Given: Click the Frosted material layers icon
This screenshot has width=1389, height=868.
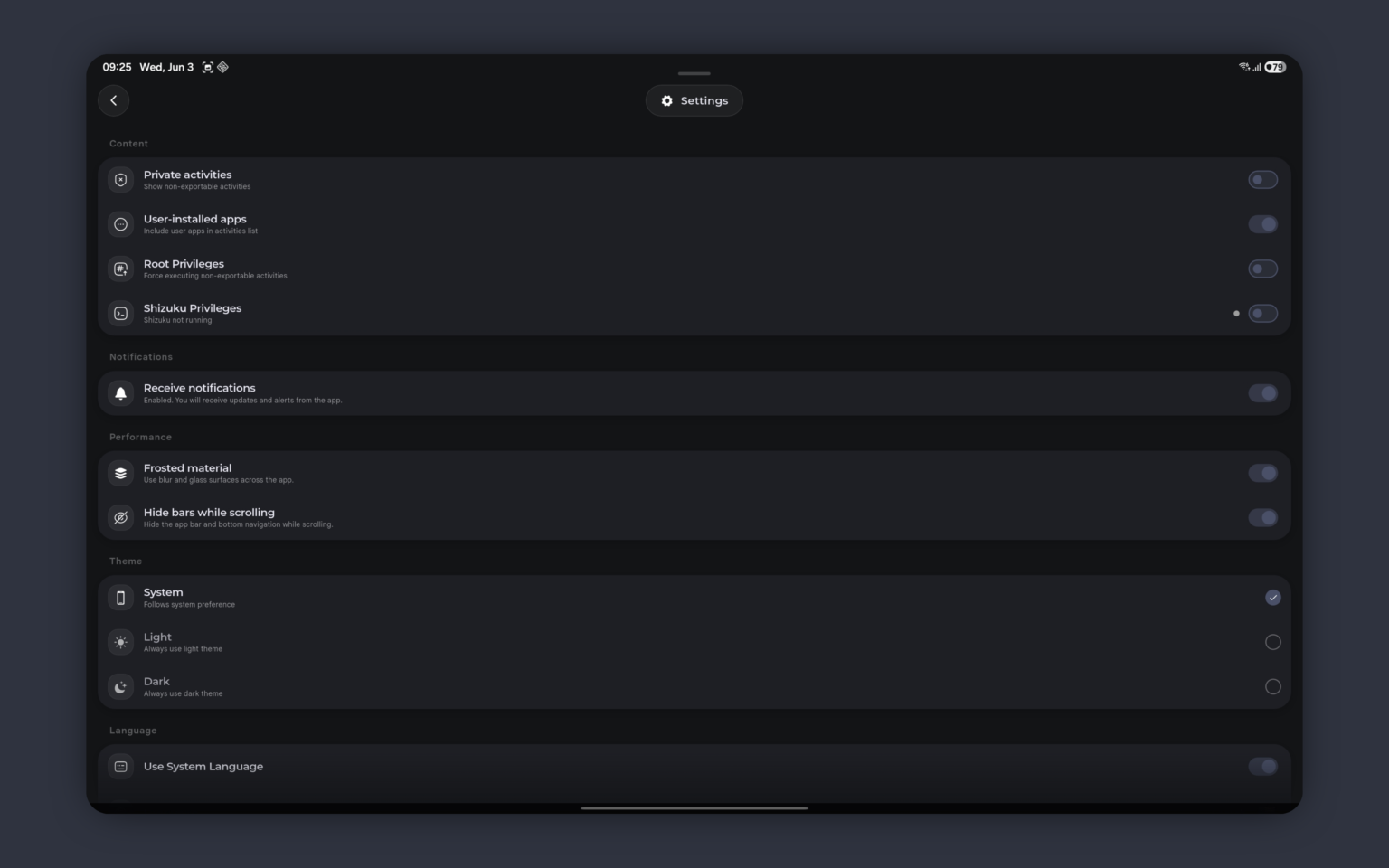Looking at the screenshot, I should (x=120, y=473).
